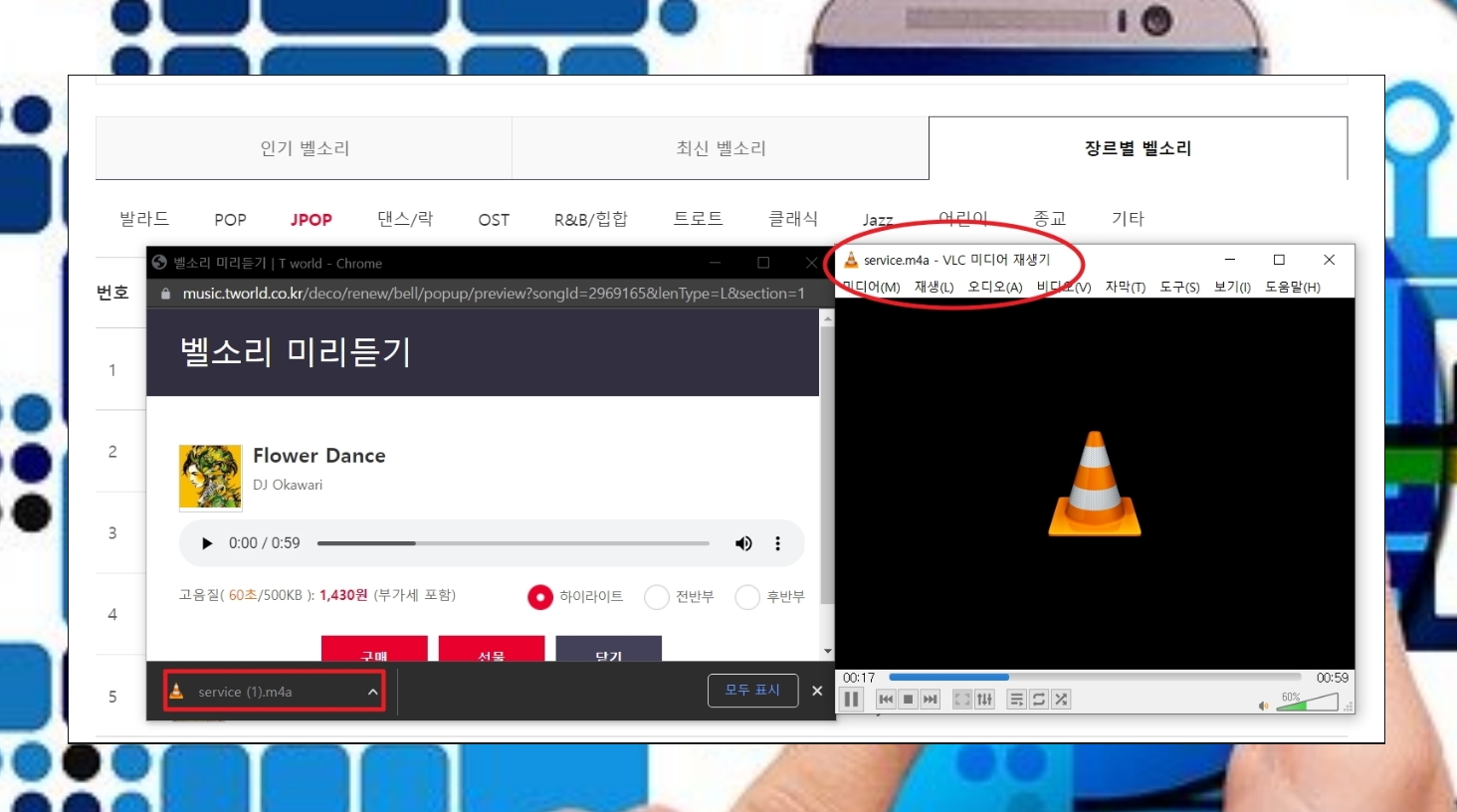Click the Flower Dance song title

(x=318, y=456)
